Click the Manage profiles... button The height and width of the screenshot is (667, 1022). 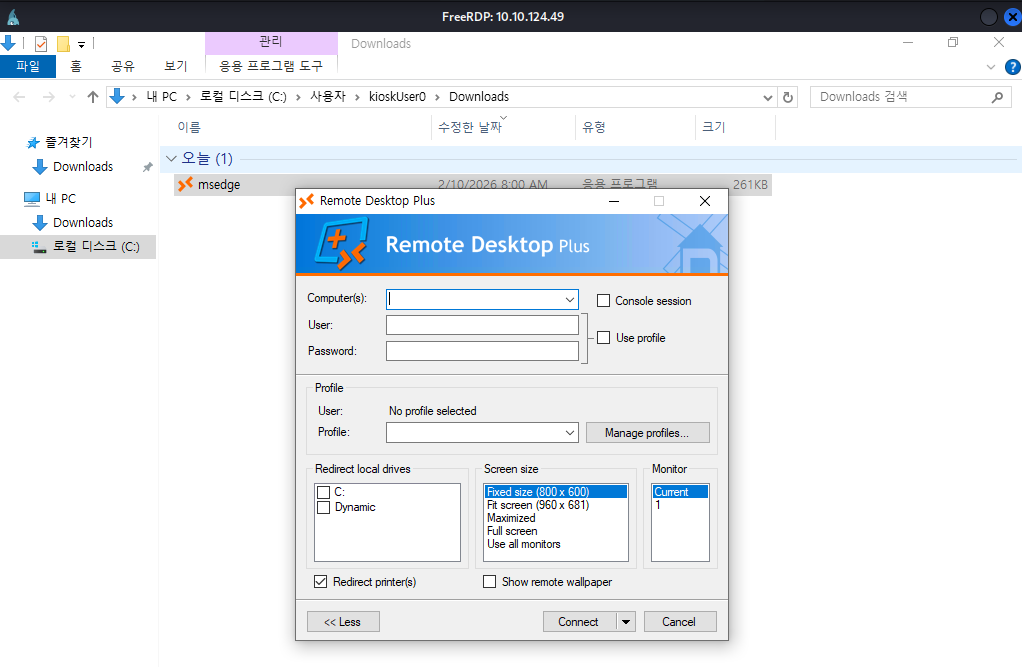[647, 433]
